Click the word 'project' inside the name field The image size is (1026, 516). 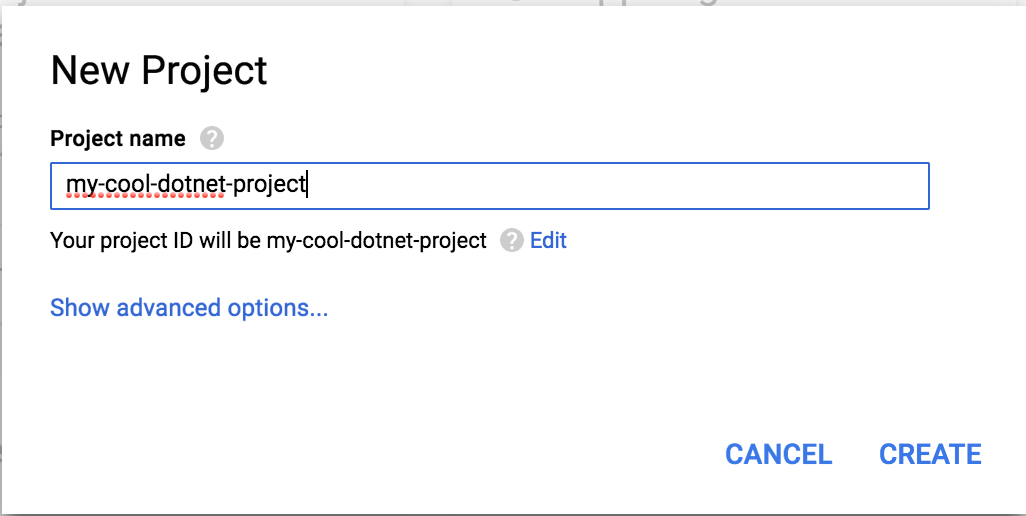(x=270, y=186)
